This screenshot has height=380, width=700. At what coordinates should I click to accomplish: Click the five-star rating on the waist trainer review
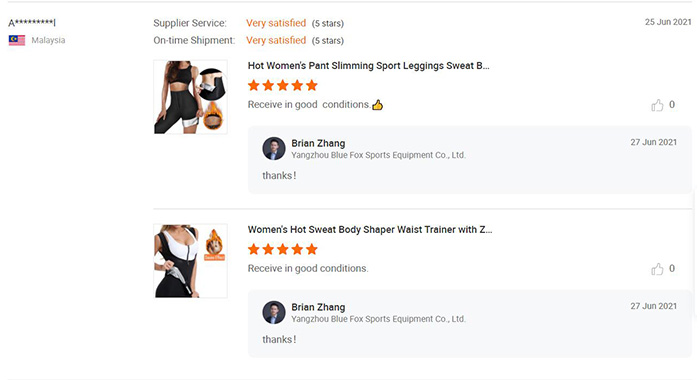click(x=283, y=249)
